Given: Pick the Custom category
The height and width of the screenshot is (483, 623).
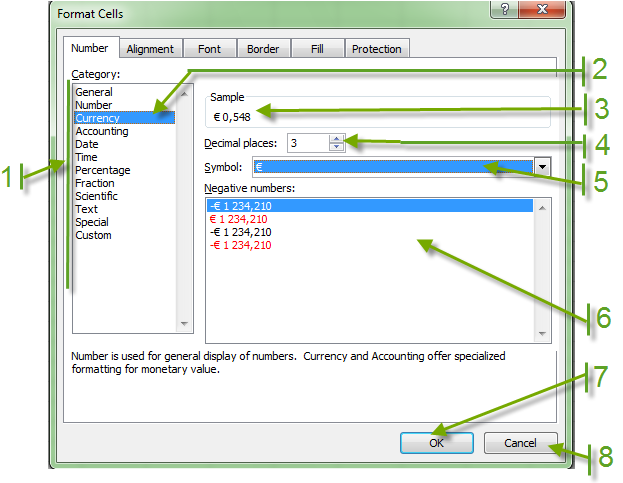Looking at the screenshot, I should [93, 235].
